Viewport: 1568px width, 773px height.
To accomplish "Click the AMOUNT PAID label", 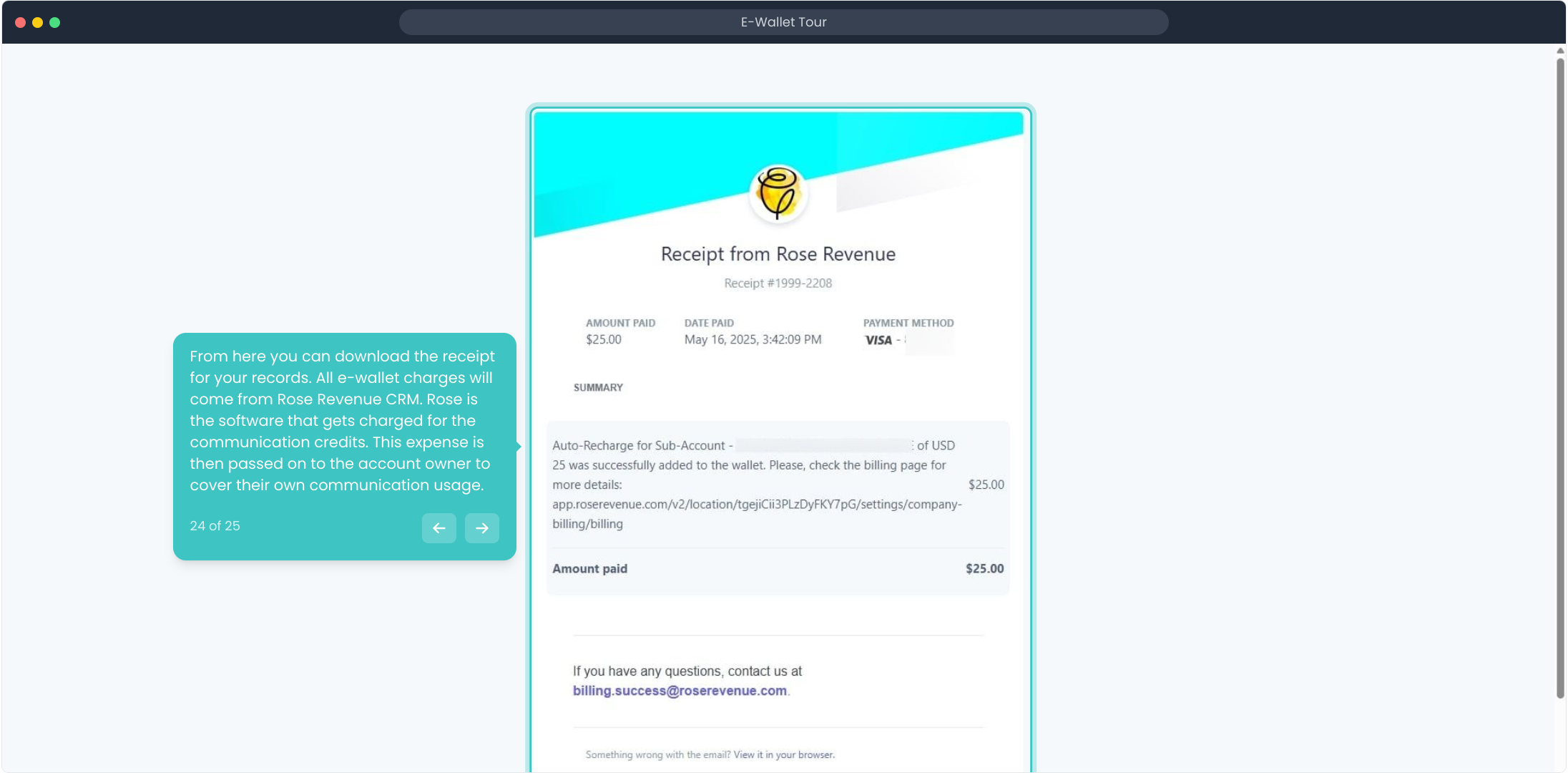I will pyautogui.click(x=620, y=324).
